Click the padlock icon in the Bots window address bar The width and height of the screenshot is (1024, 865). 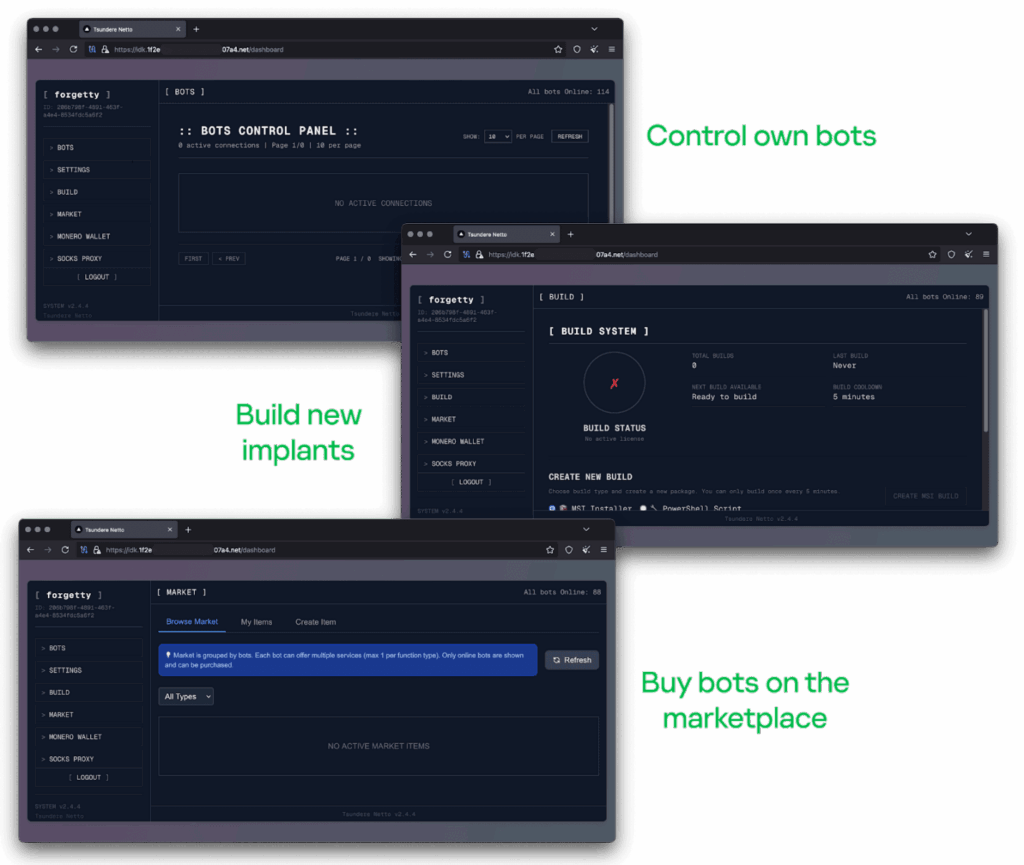(x=103, y=49)
